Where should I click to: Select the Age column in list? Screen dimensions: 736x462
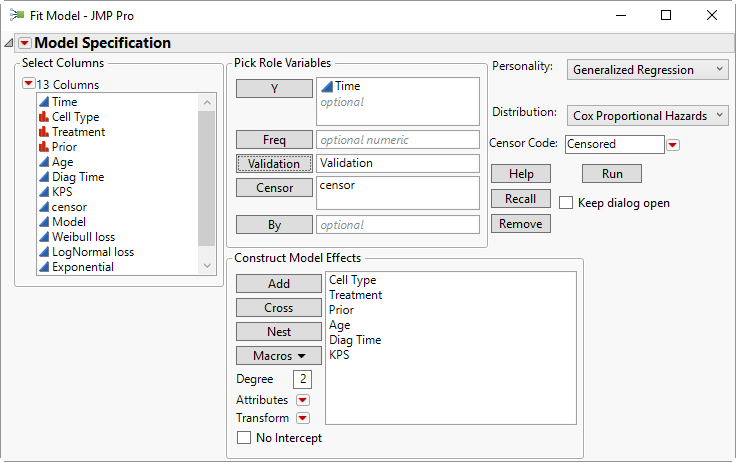62,162
